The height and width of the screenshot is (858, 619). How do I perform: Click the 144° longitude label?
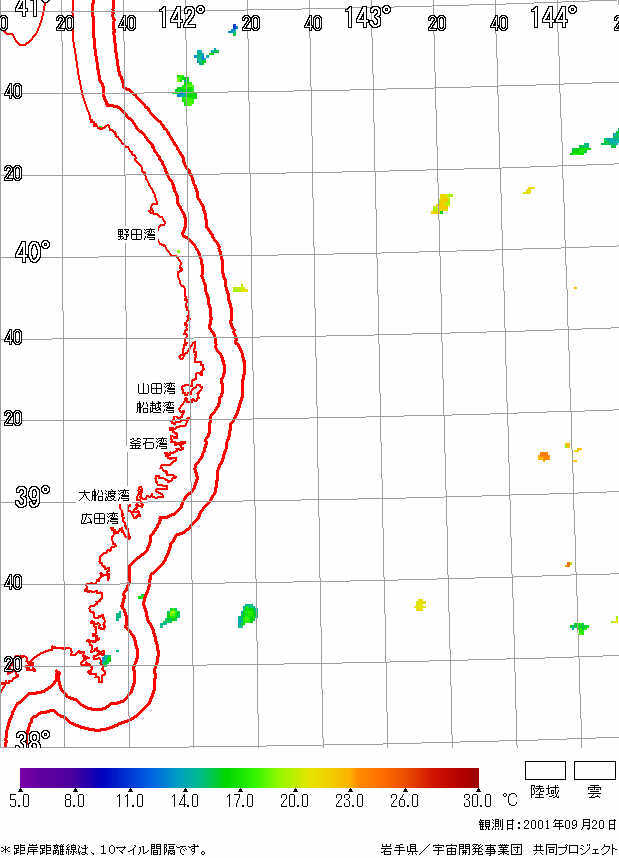click(553, 17)
